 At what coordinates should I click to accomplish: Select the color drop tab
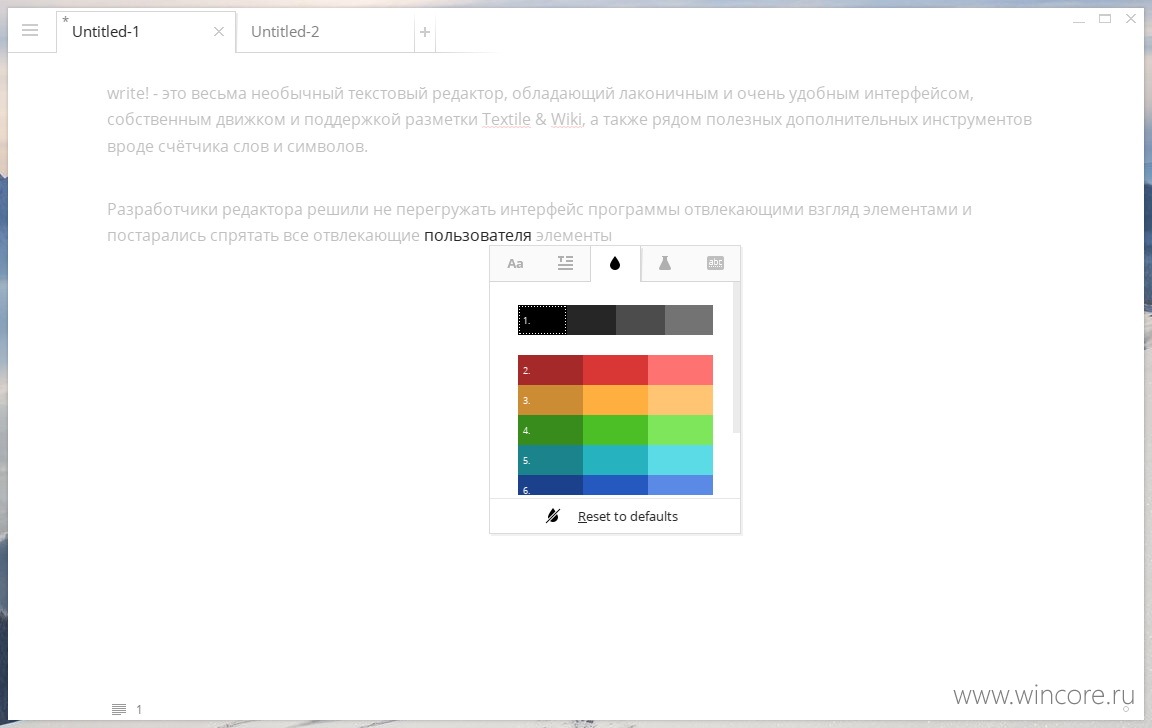(x=615, y=263)
